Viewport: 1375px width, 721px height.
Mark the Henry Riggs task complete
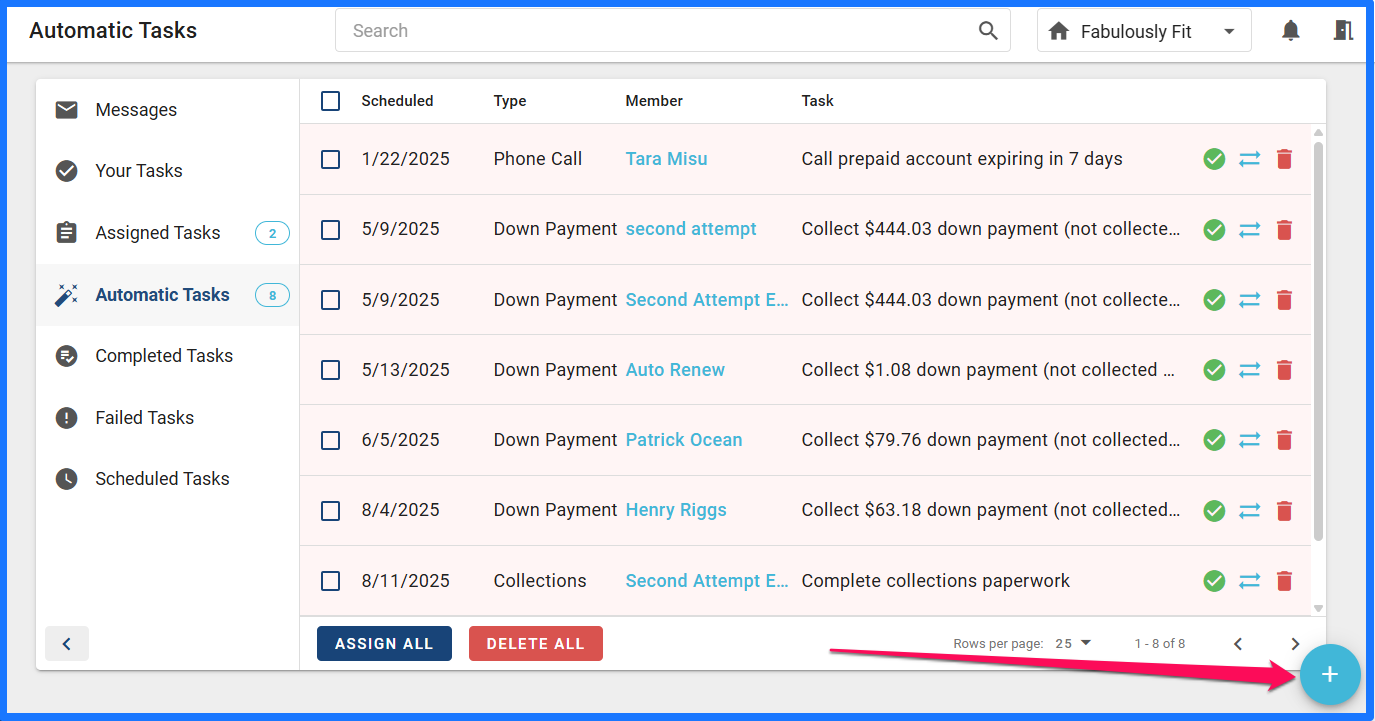[x=1214, y=511]
